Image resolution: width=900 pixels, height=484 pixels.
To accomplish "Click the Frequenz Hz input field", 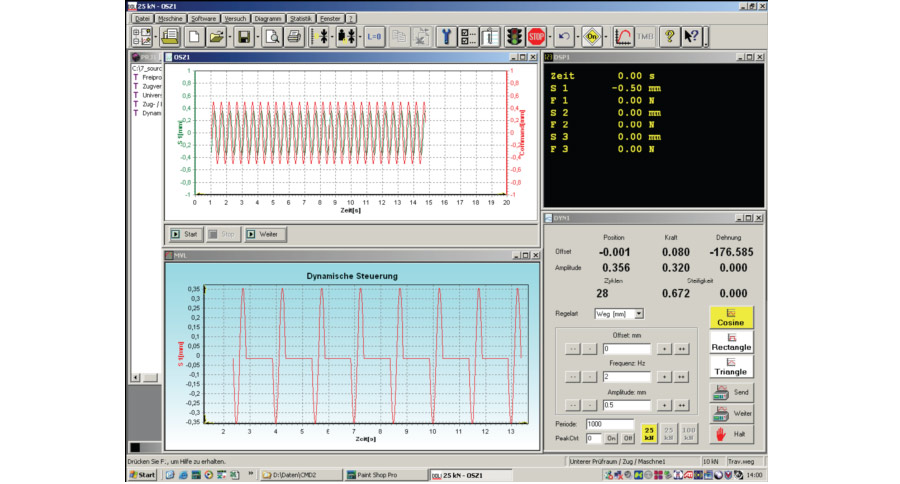I will click(627, 376).
